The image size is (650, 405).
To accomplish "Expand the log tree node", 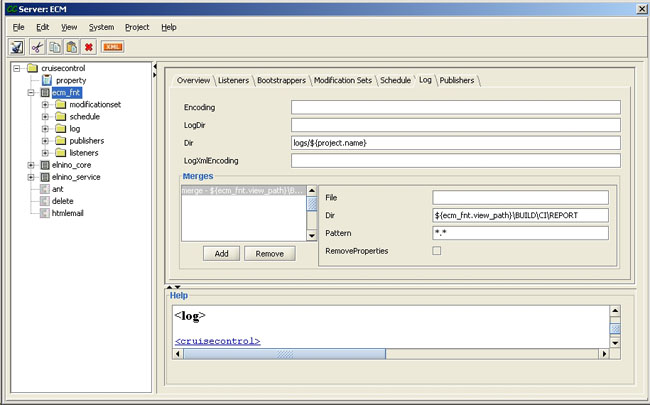I will pos(45,129).
